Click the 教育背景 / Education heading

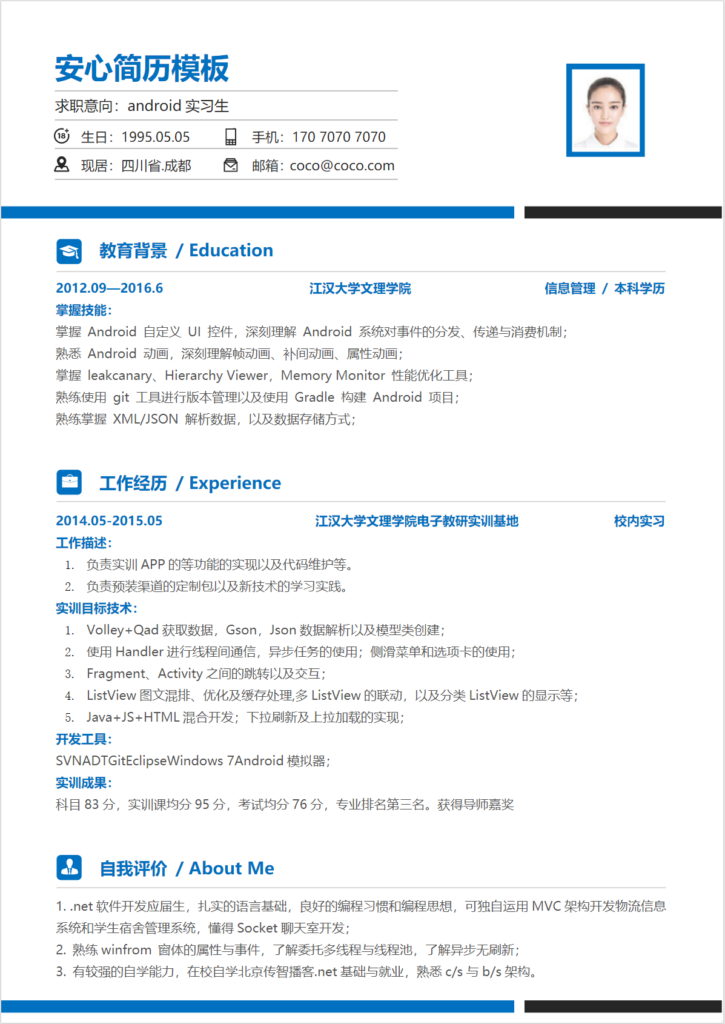tap(186, 250)
